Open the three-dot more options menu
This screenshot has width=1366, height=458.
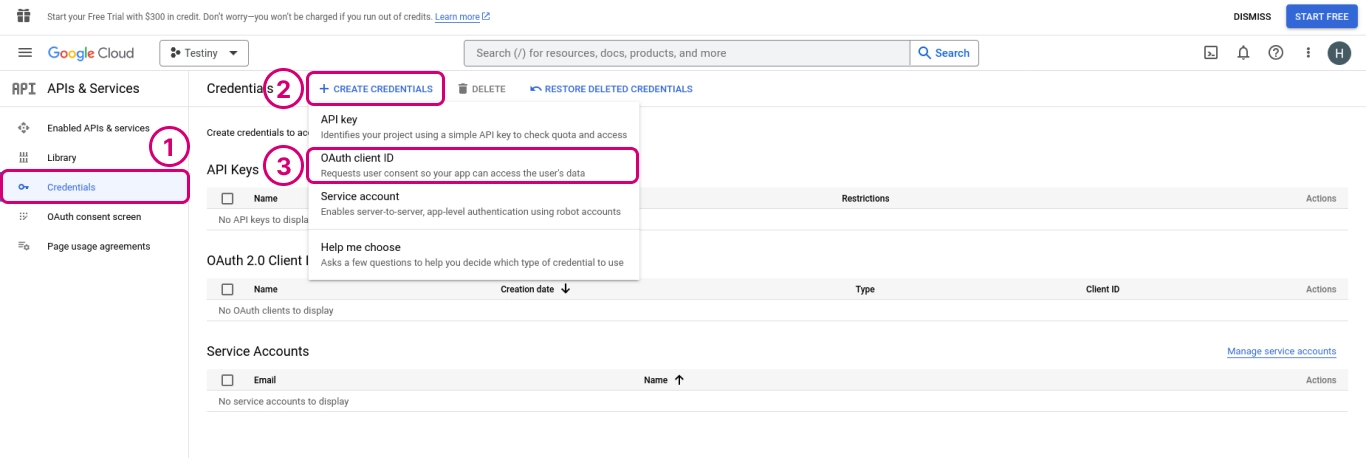click(x=1307, y=53)
